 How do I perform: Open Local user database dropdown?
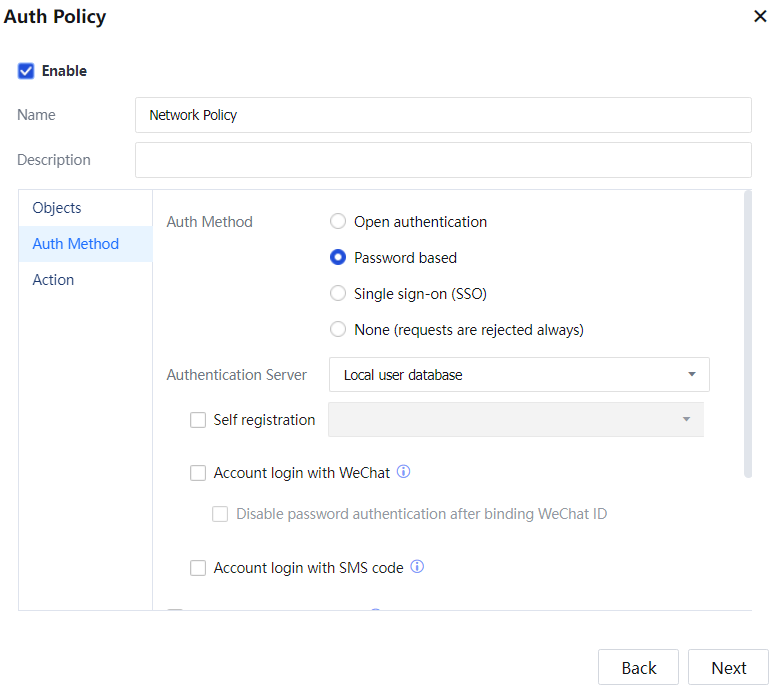pos(518,375)
